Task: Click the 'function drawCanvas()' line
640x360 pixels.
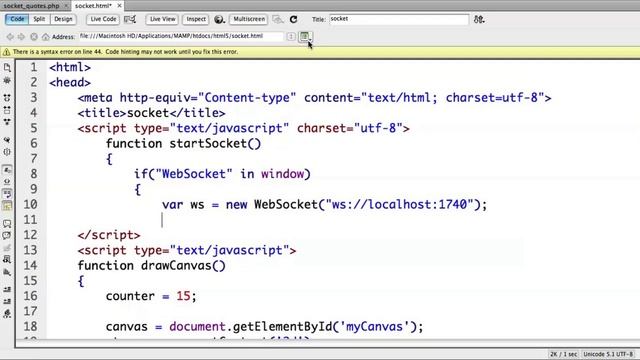Action: [x=151, y=266]
